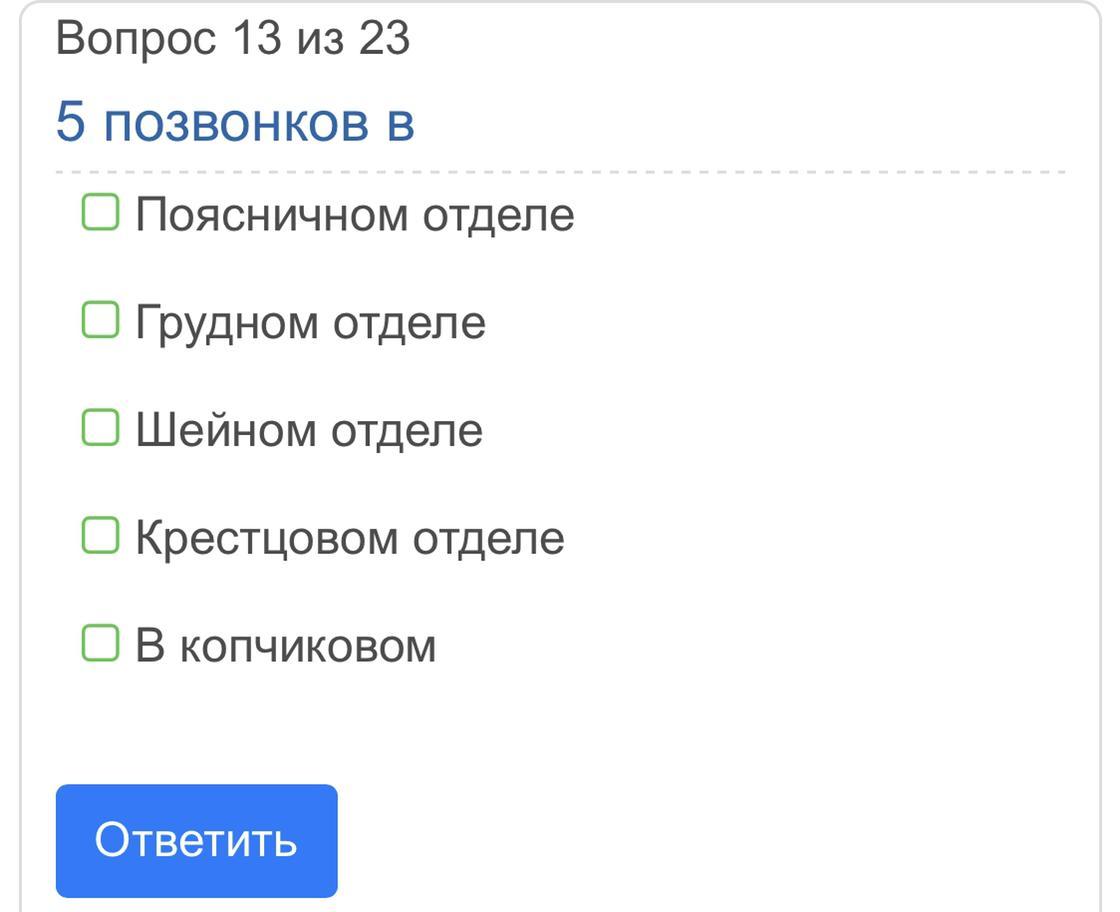Click the word позвонков in question heading

236,122
